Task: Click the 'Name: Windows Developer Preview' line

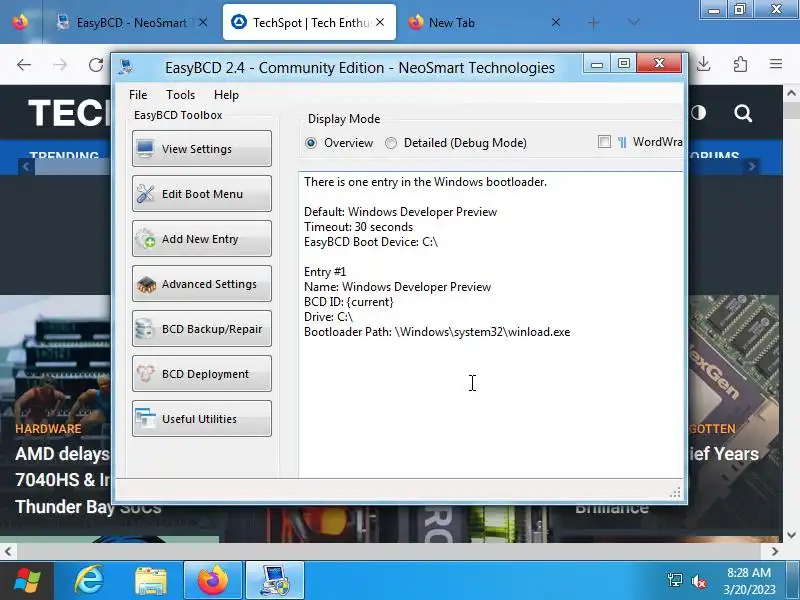Action: point(397,287)
